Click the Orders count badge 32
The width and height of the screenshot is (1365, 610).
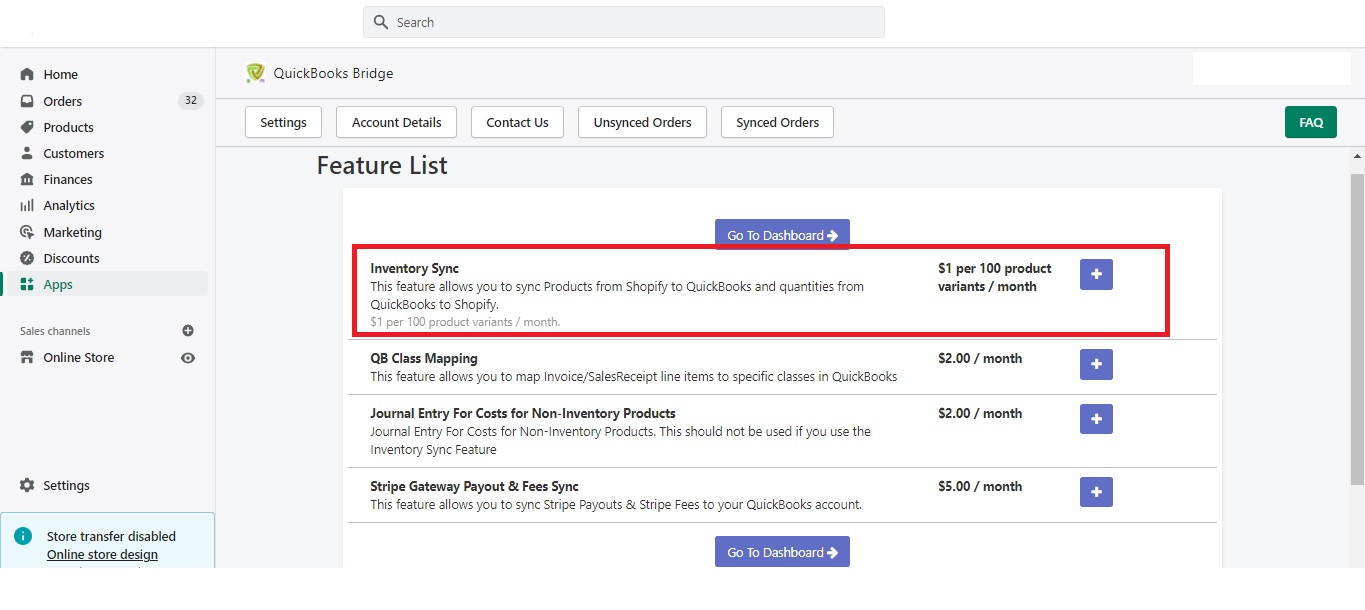tap(190, 100)
